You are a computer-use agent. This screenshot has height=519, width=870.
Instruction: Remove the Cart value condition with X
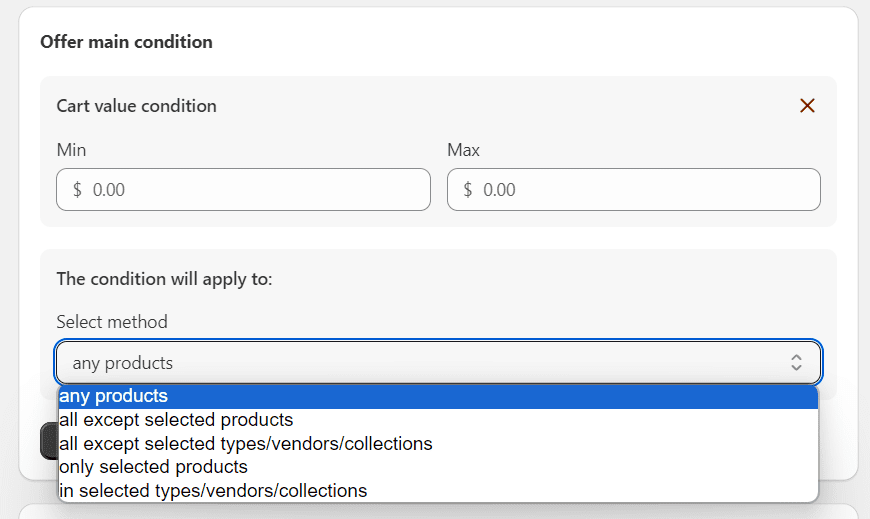pos(807,106)
